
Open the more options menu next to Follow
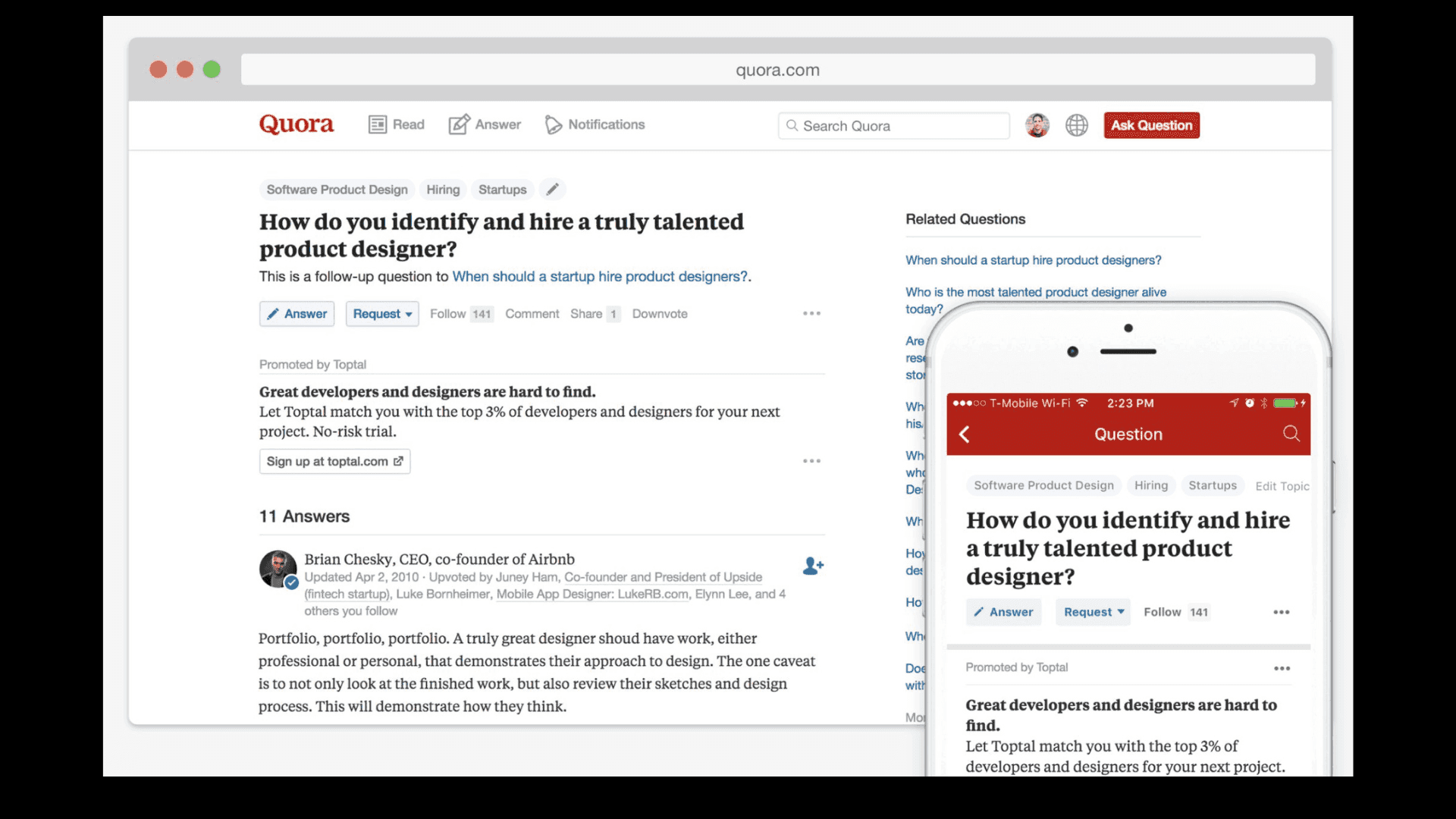(811, 313)
